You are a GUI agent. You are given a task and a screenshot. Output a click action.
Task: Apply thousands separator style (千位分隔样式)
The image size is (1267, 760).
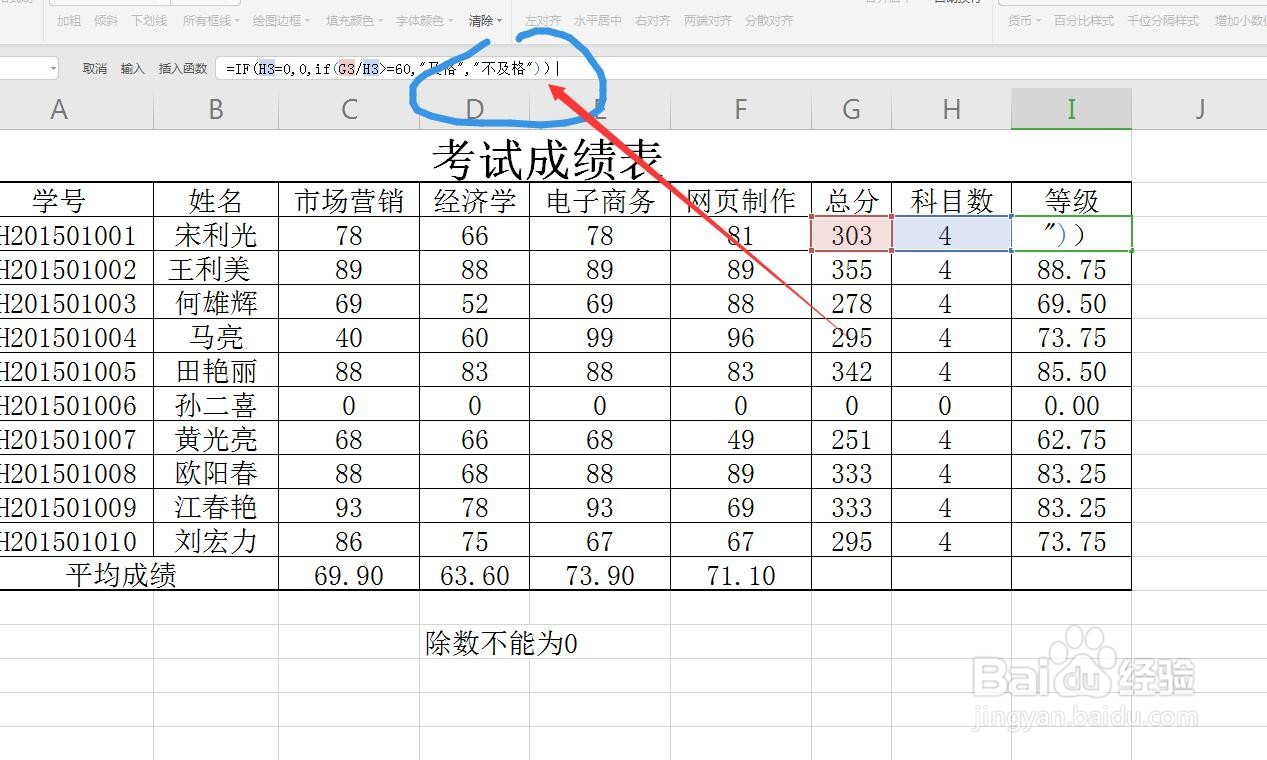coord(1162,20)
